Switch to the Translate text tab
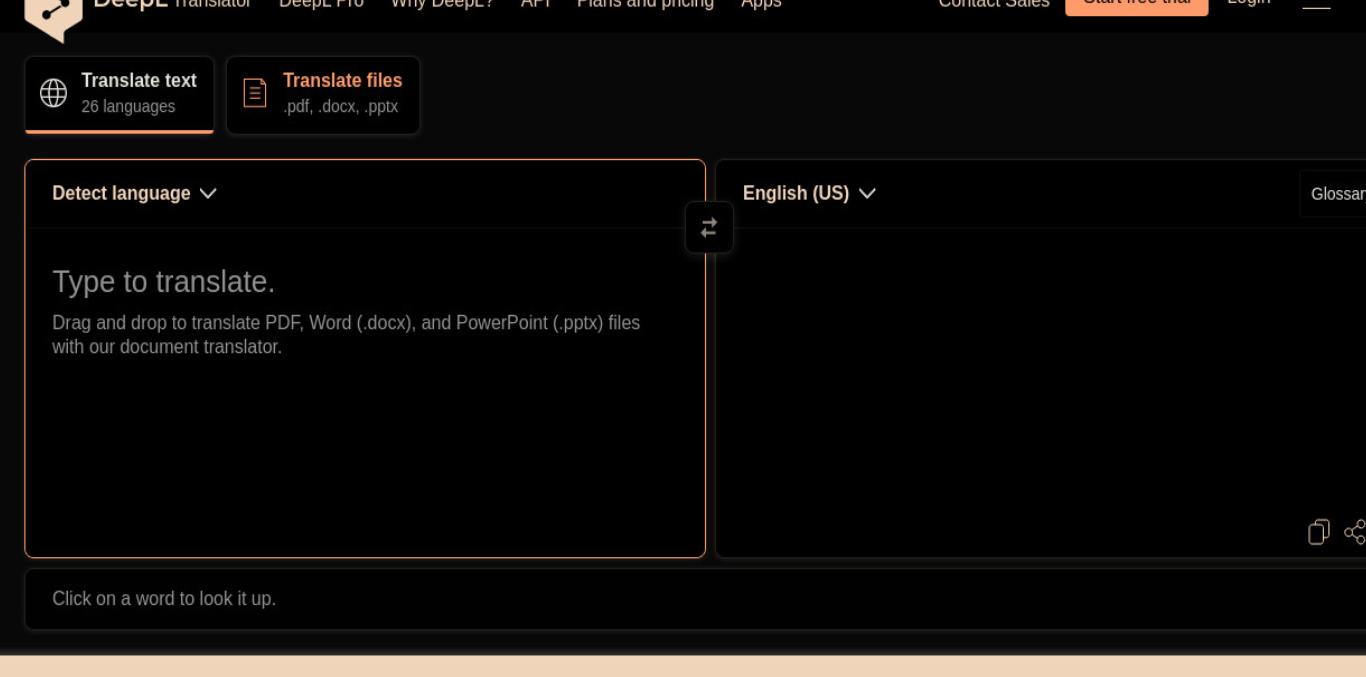Screen dimensions: 1366x677 [119, 94]
